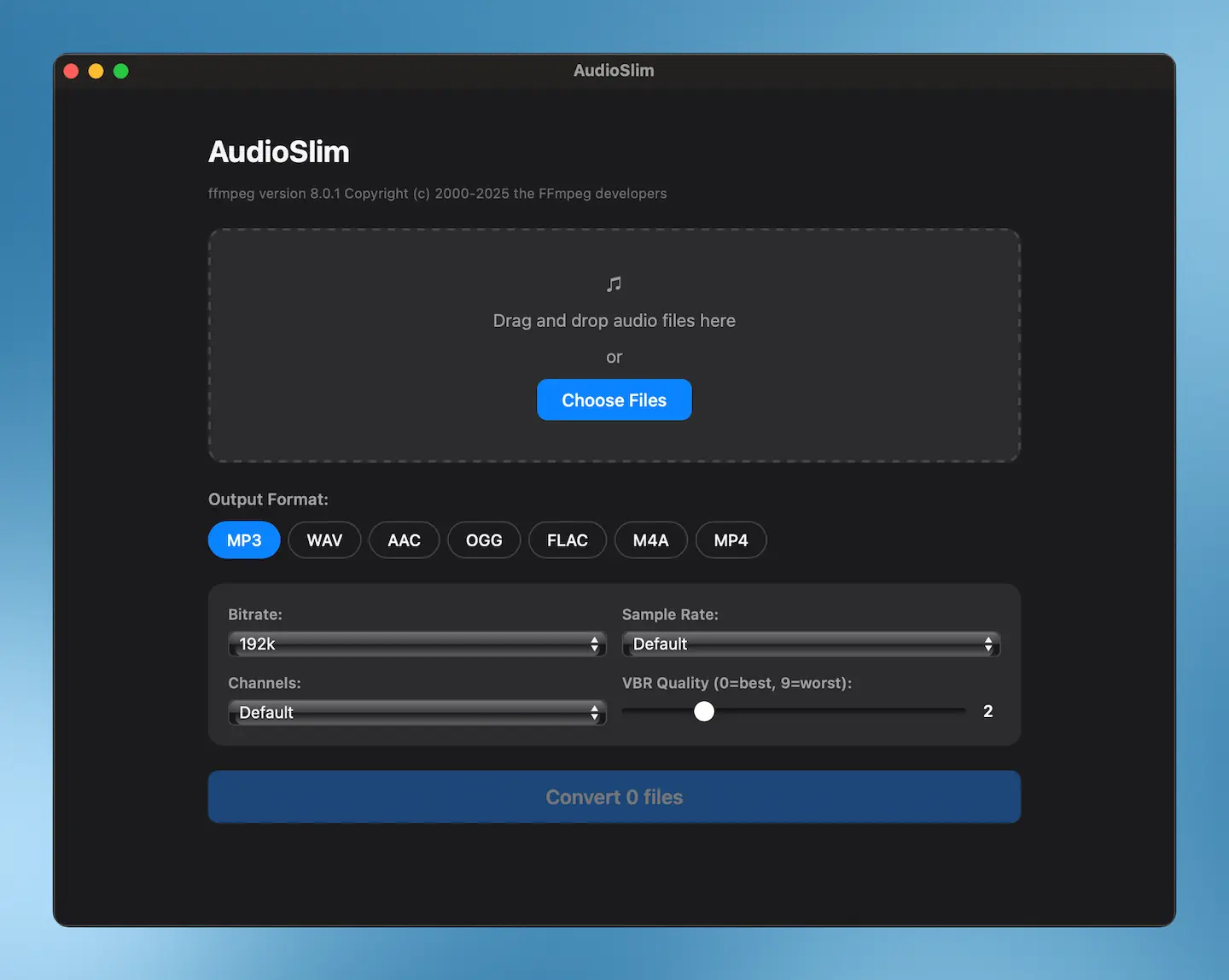Choose FLAC output format
The width and height of the screenshot is (1229, 980).
tap(568, 540)
